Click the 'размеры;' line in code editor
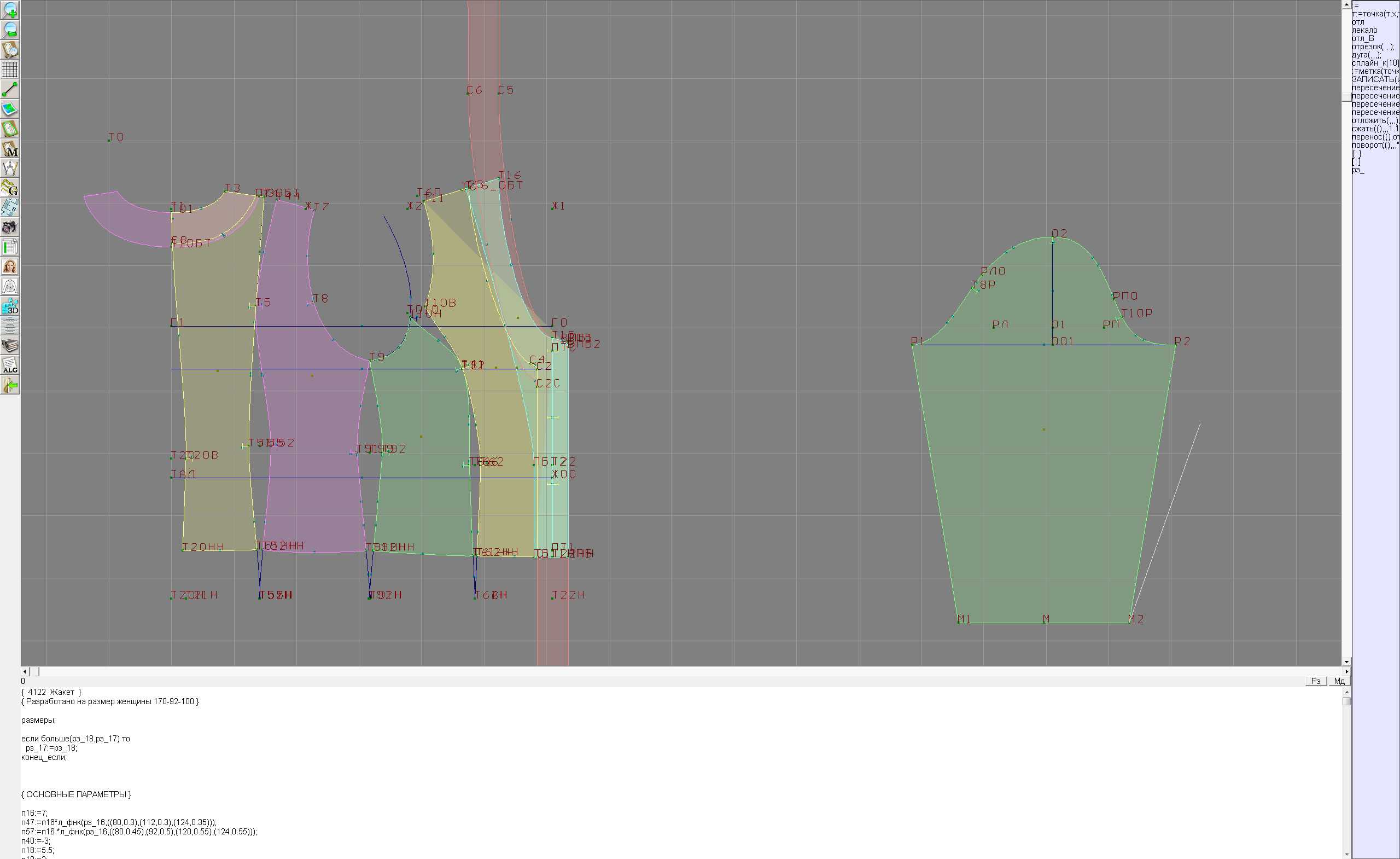The image size is (1400, 859). click(x=39, y=720)
